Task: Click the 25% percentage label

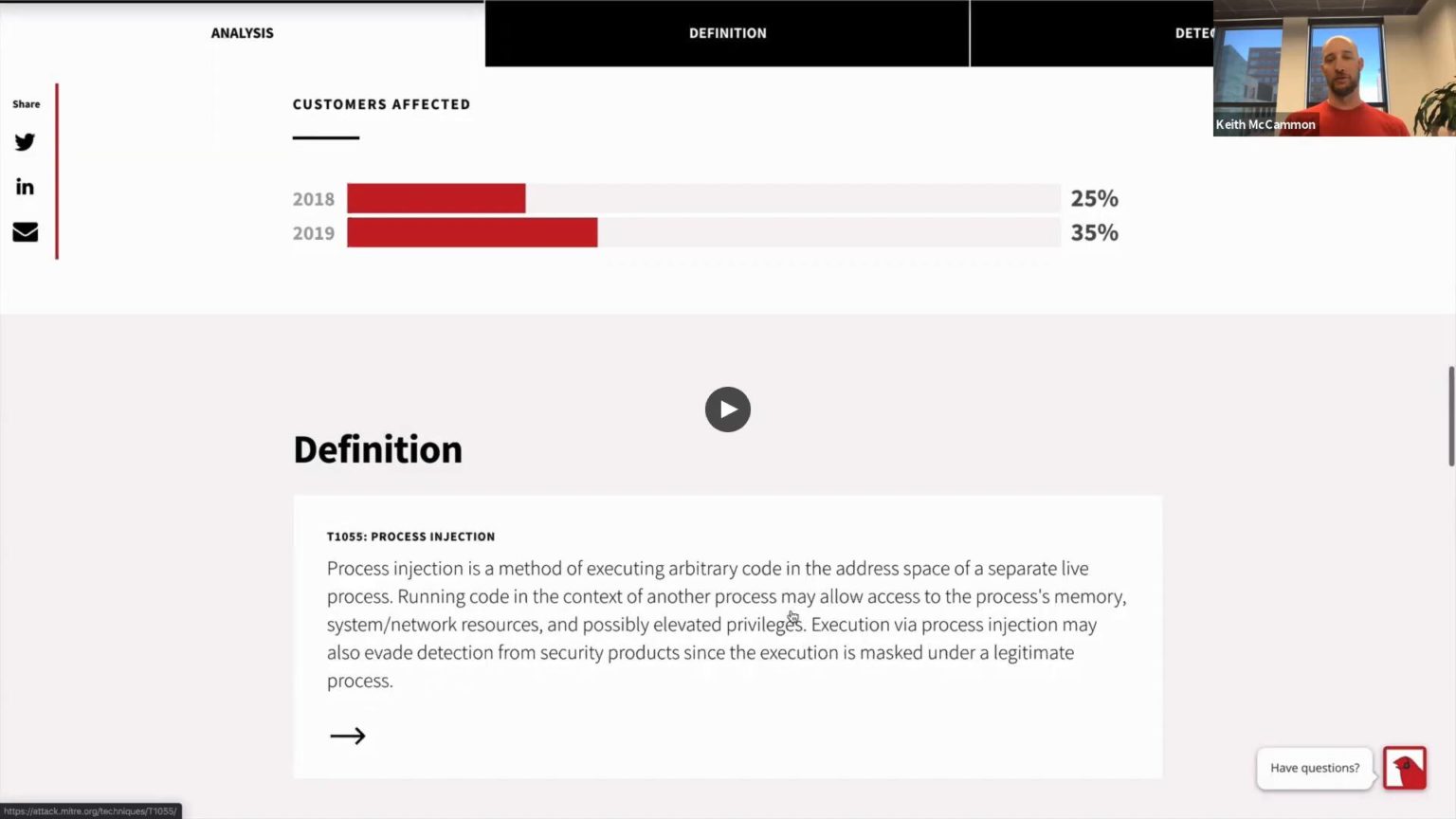Action: pos(1094,198)
